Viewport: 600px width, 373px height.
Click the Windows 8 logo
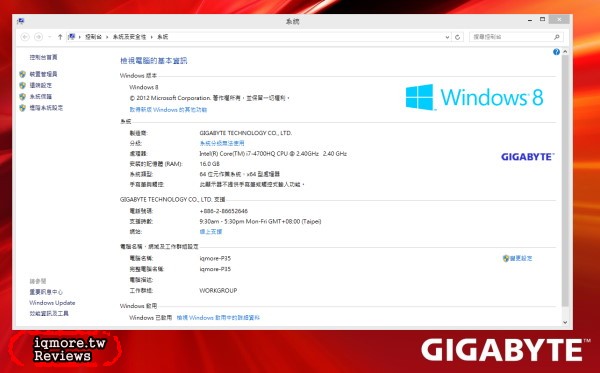click(474, 97)
